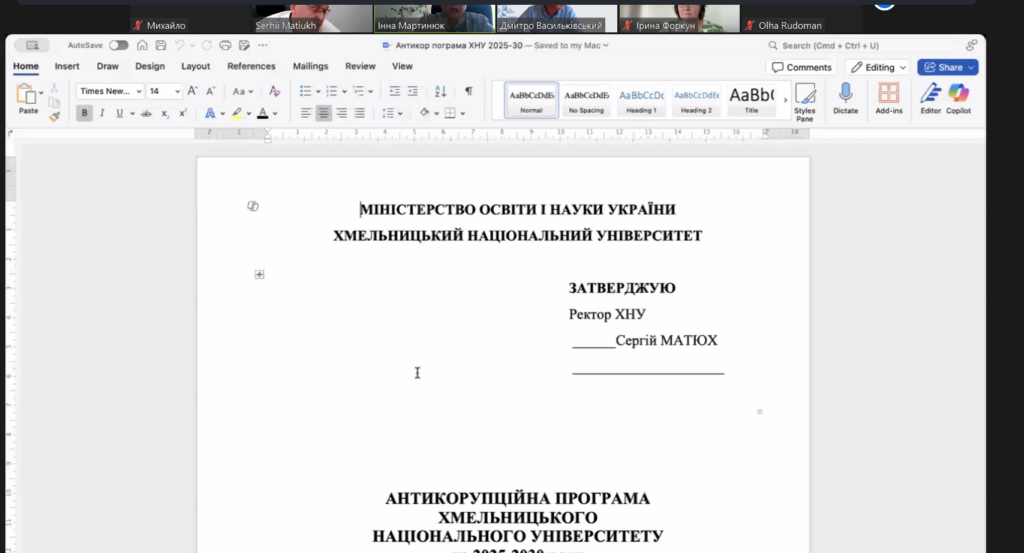Image resolution: width=1024 pixels, height=553 pixels.
Task: Toggle Bold formatting
Action: (84, 113)
